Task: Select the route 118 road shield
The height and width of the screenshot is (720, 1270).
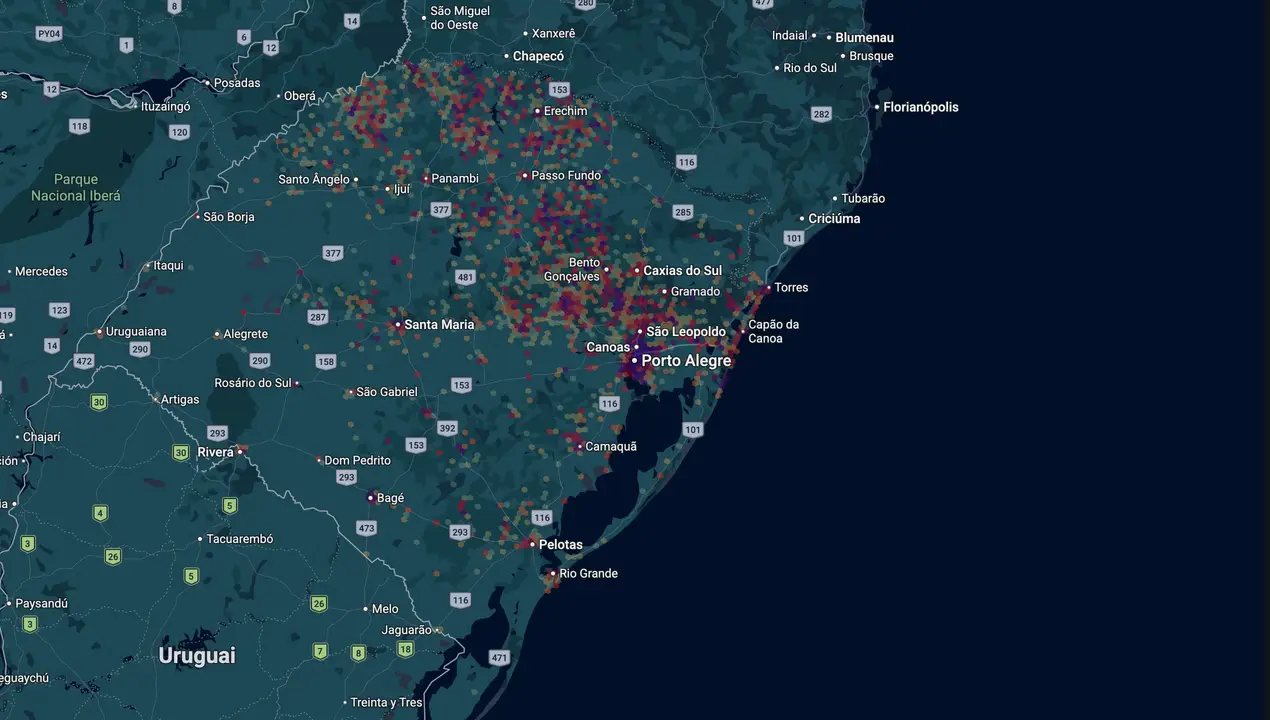Action: tap(79, 126)
